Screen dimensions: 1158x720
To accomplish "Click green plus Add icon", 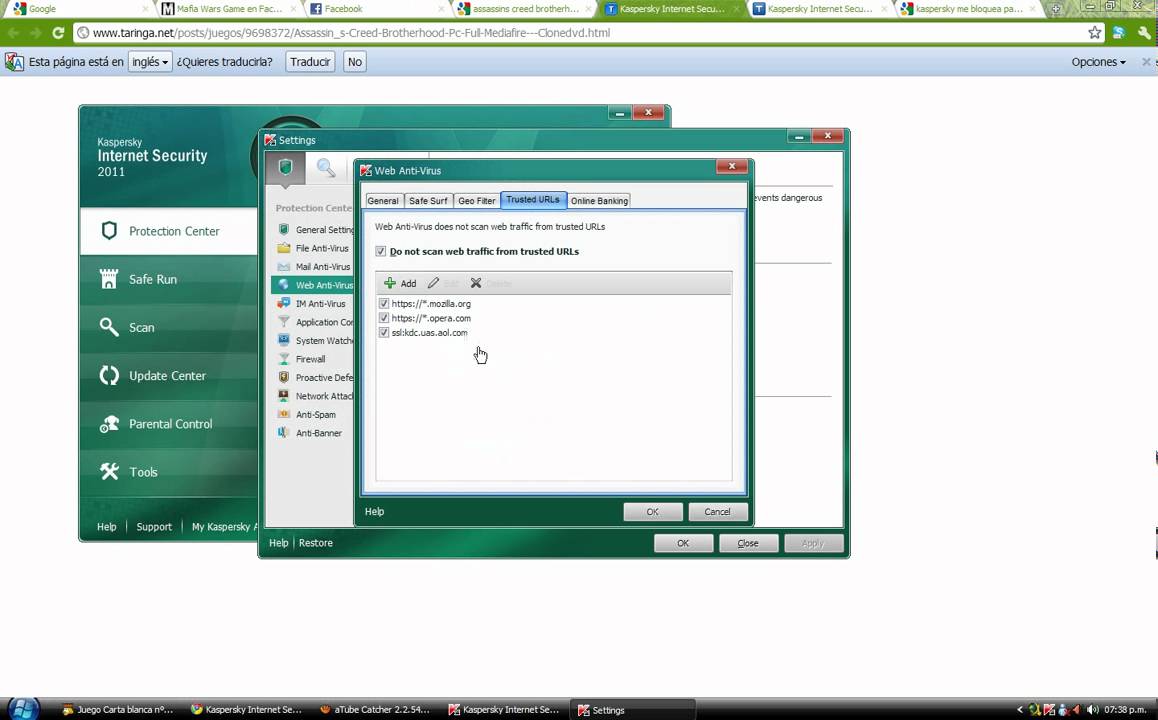I will point(390,283).
